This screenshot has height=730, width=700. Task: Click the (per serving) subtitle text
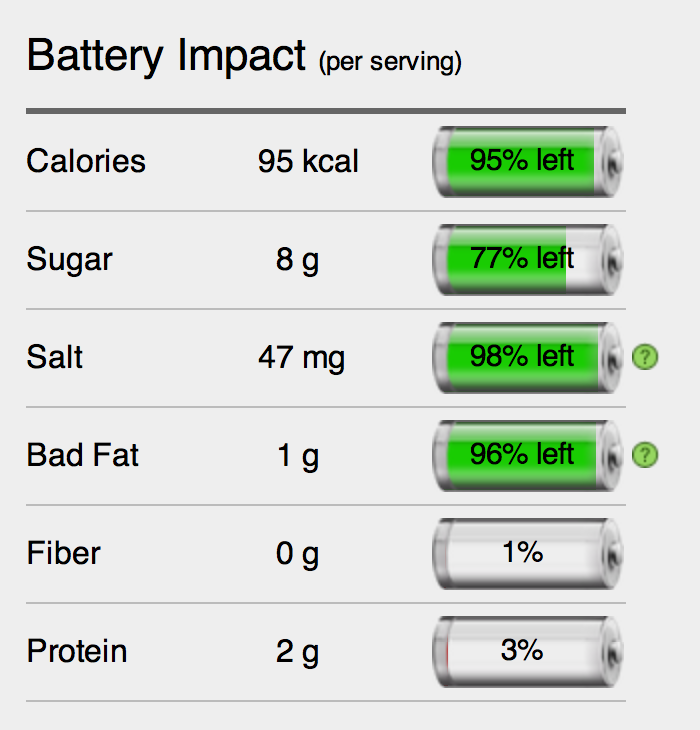(x=390, y=62)
